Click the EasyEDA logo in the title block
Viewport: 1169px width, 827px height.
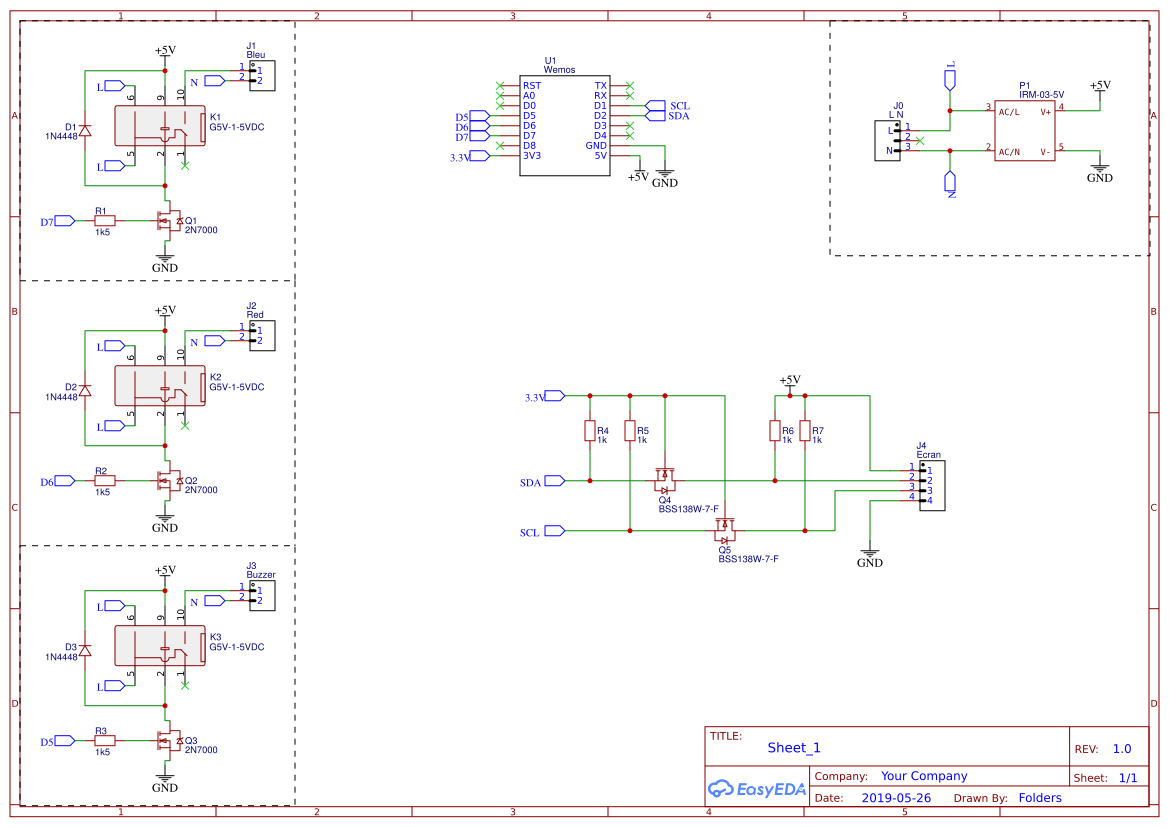click(x=756, y=789)
